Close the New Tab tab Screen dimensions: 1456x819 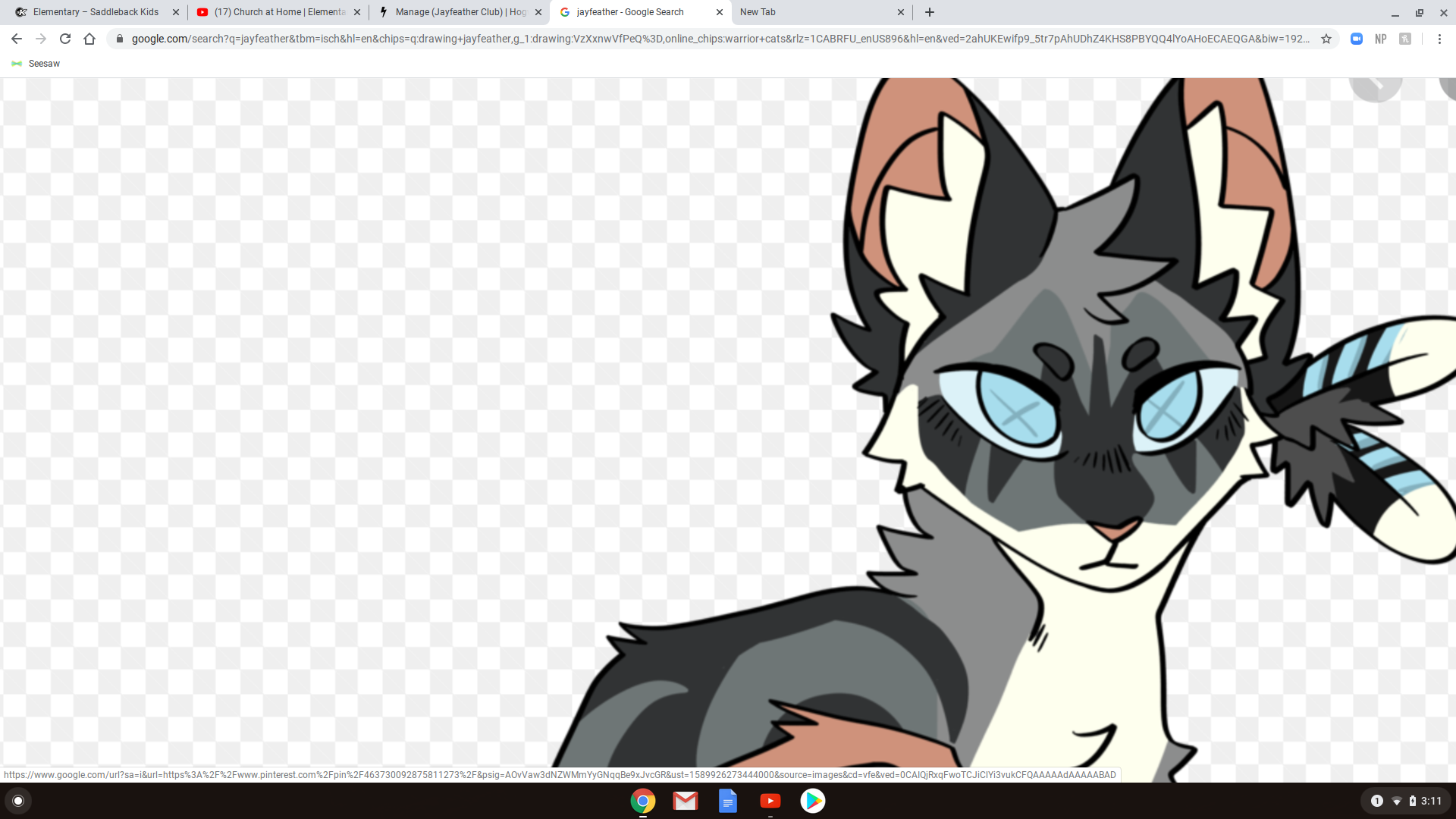(x=901, y=12)
